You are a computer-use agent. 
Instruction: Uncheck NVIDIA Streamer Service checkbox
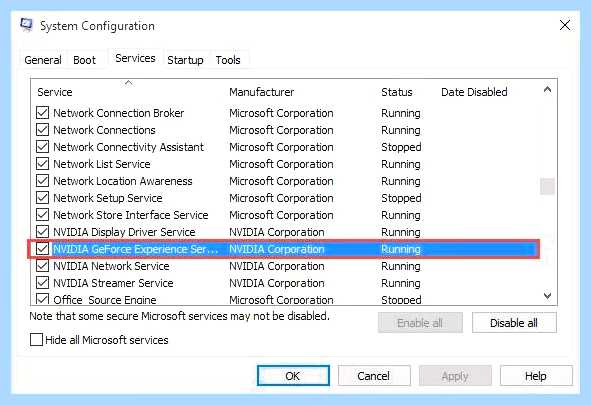click(x=42, y=283)
